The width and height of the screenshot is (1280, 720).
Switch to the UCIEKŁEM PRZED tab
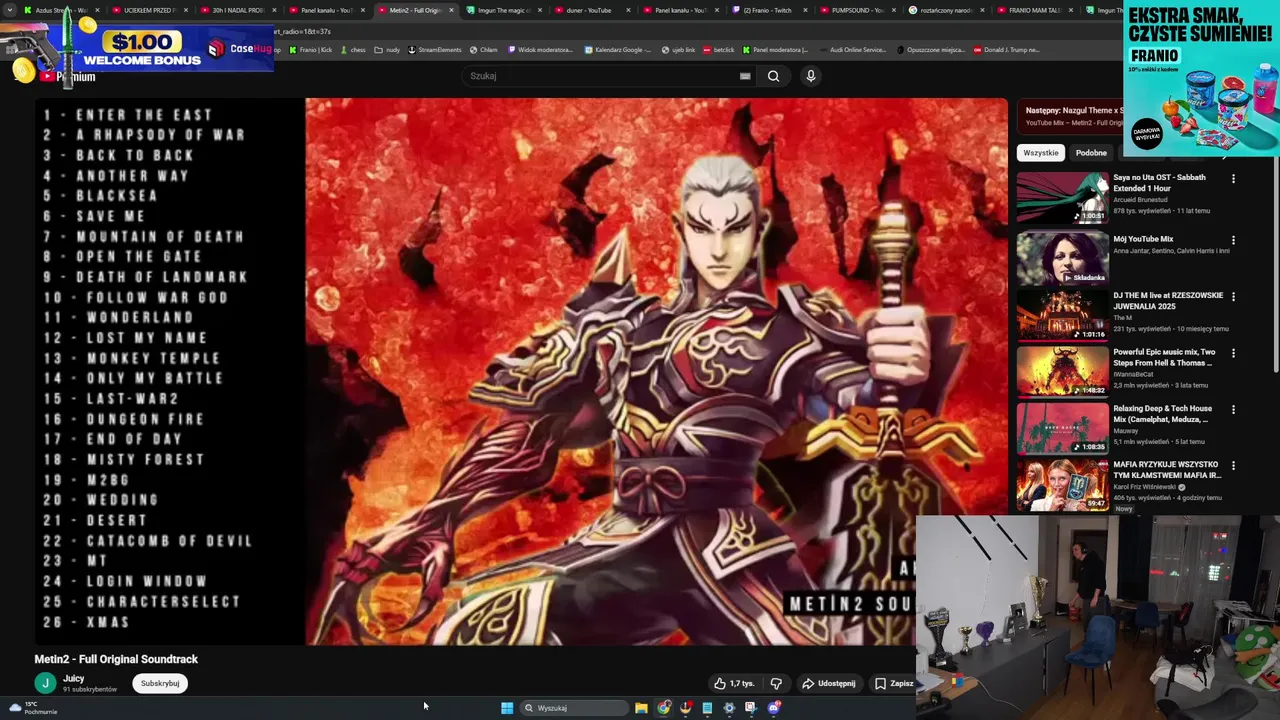[x=149, y=10]
